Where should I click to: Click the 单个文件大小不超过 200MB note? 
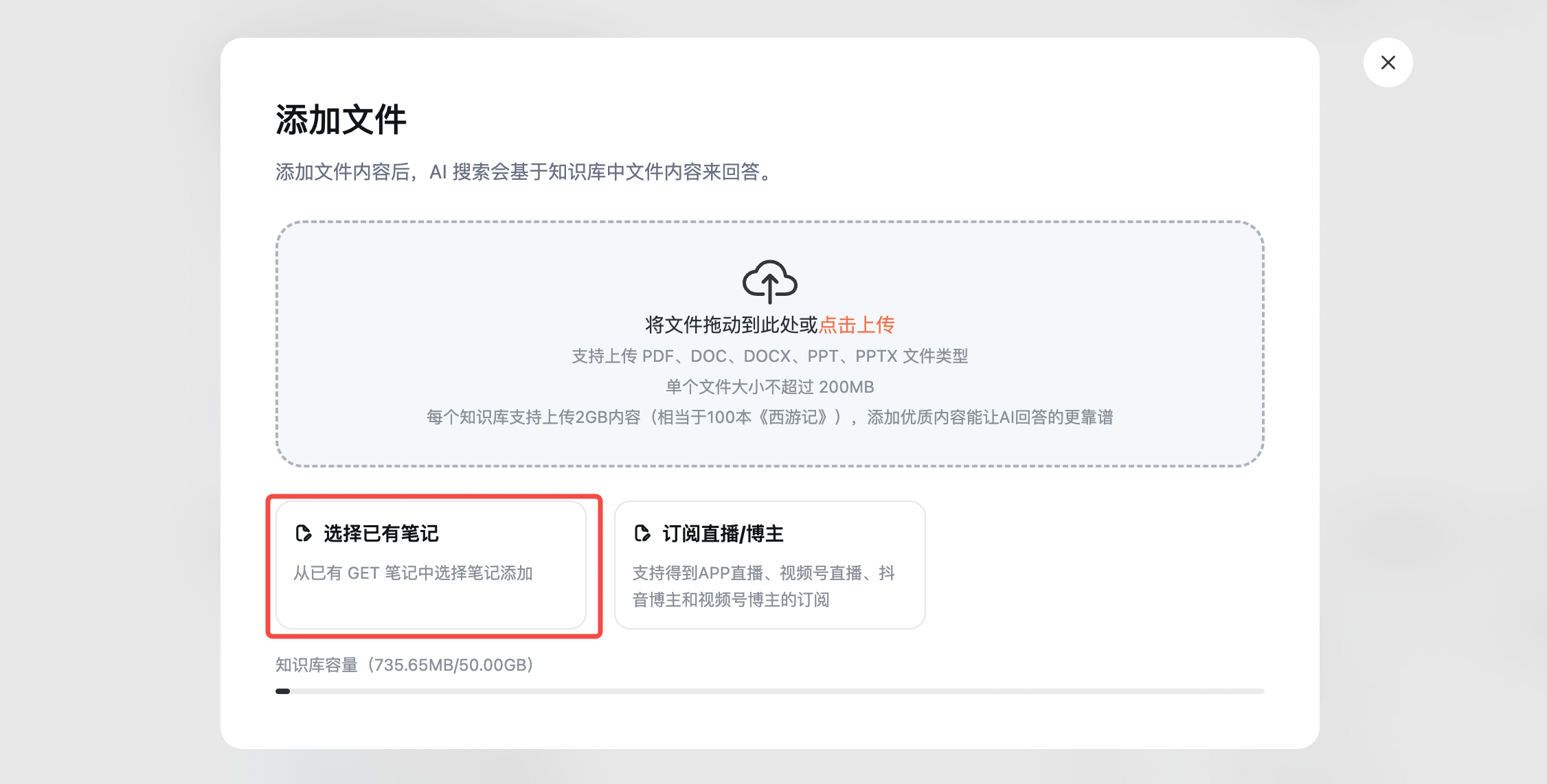(769, 387)
